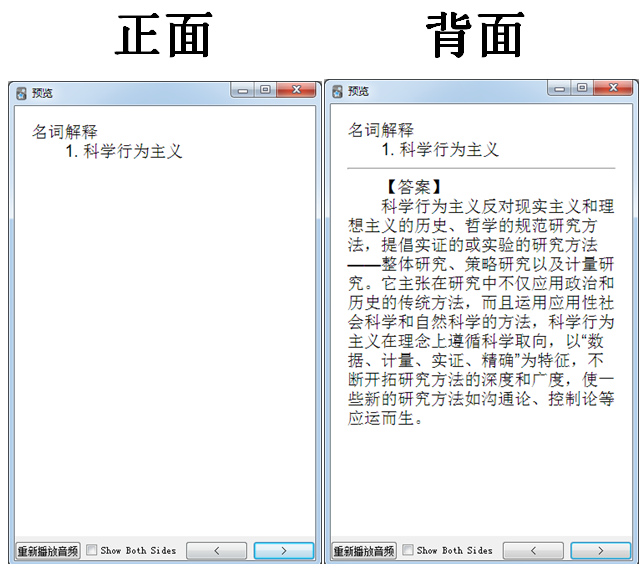
Task: Maximize the left preview window
Action: click(265, 90)
